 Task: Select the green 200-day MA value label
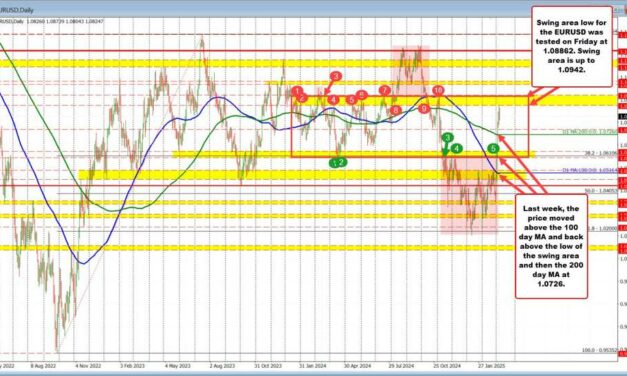[x=590, y=131]
